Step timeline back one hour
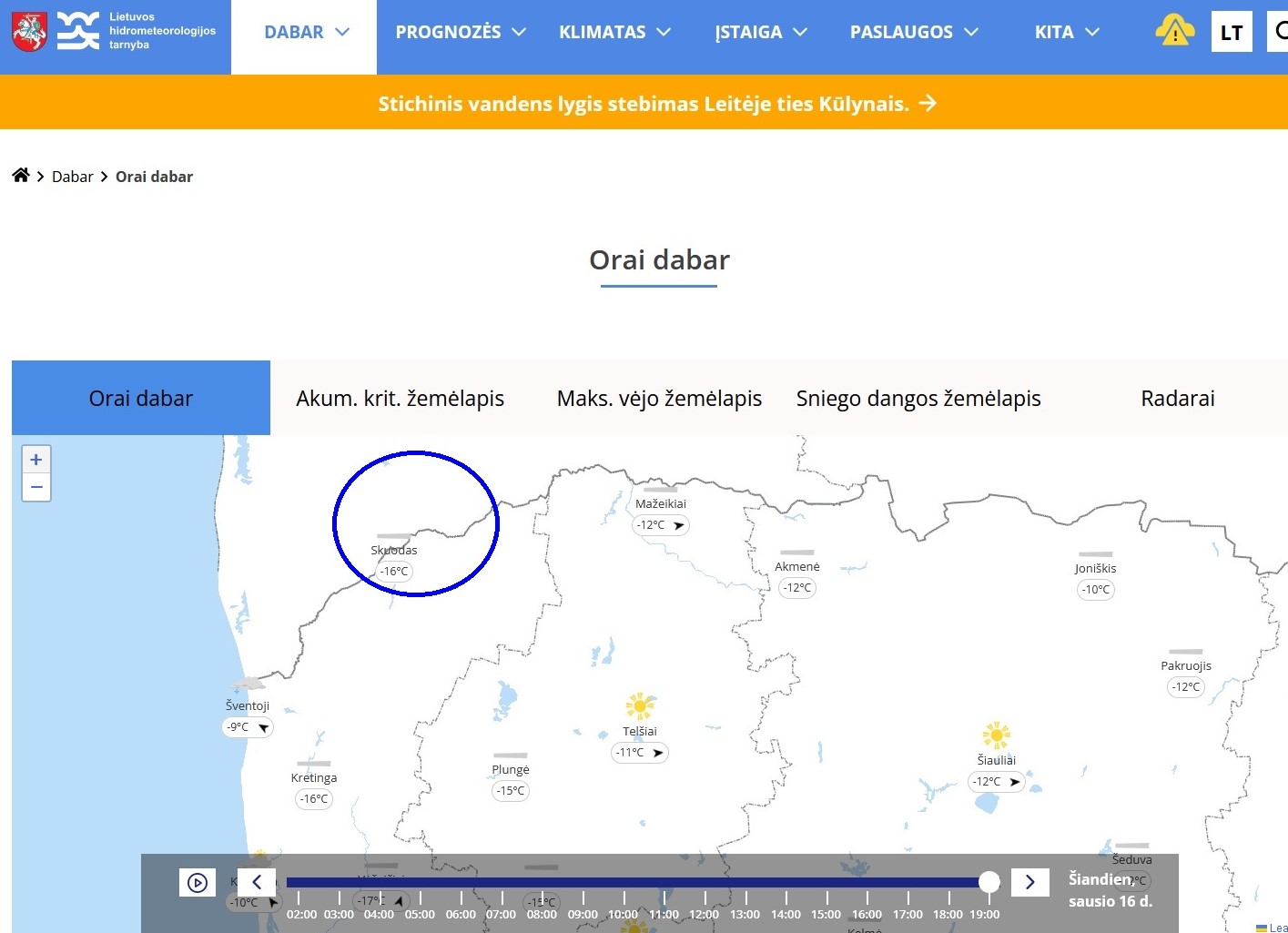The height and width of the screenshot is (933, 1288). (x=257, y=882)
